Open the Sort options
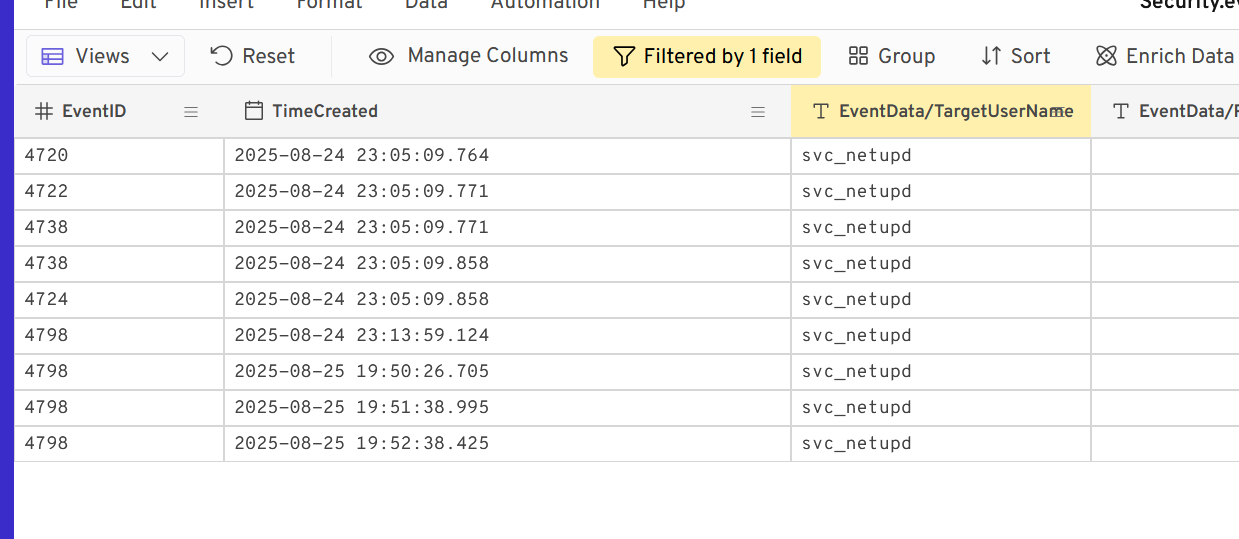This screenshot has height=539, width=1239. [x=1015, y=56]
